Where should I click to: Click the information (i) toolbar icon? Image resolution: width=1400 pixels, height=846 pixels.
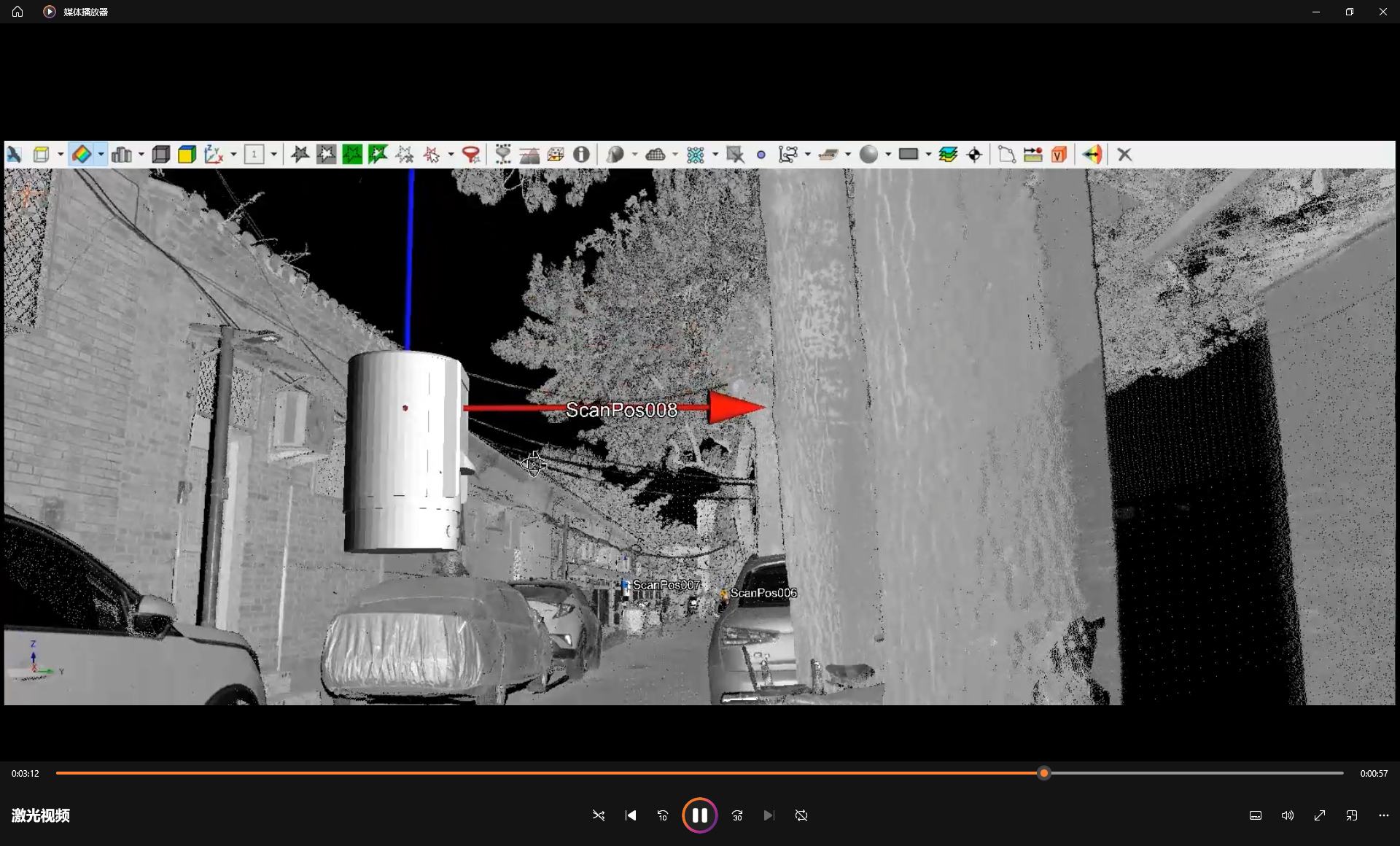[581, 155]
